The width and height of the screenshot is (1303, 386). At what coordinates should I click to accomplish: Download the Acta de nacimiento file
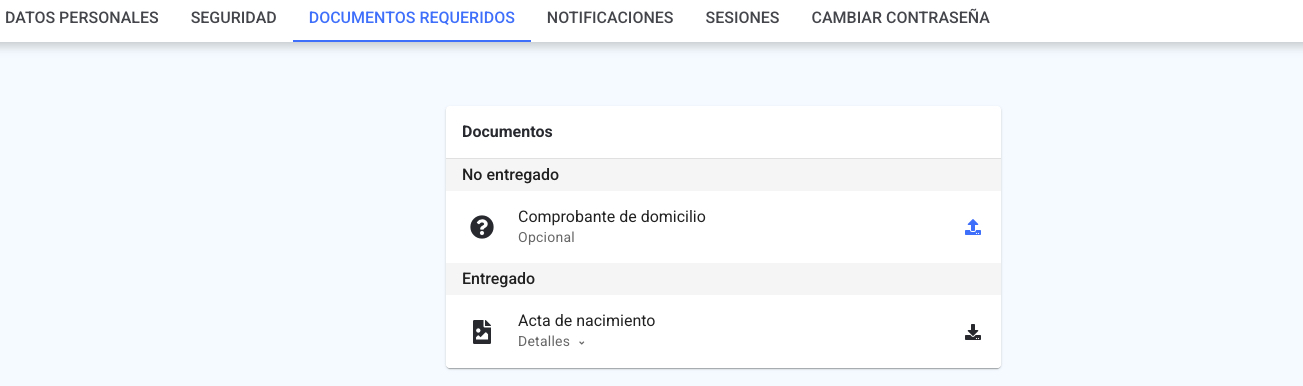pos(973,332)
